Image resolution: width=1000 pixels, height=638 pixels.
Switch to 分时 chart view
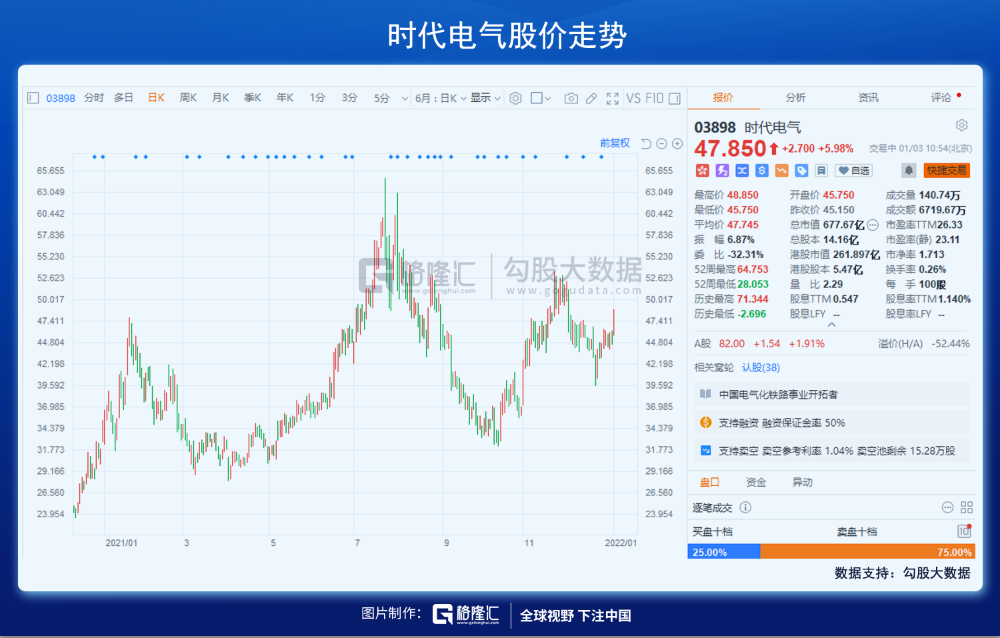pyautogui.click(x=94, y=98)
